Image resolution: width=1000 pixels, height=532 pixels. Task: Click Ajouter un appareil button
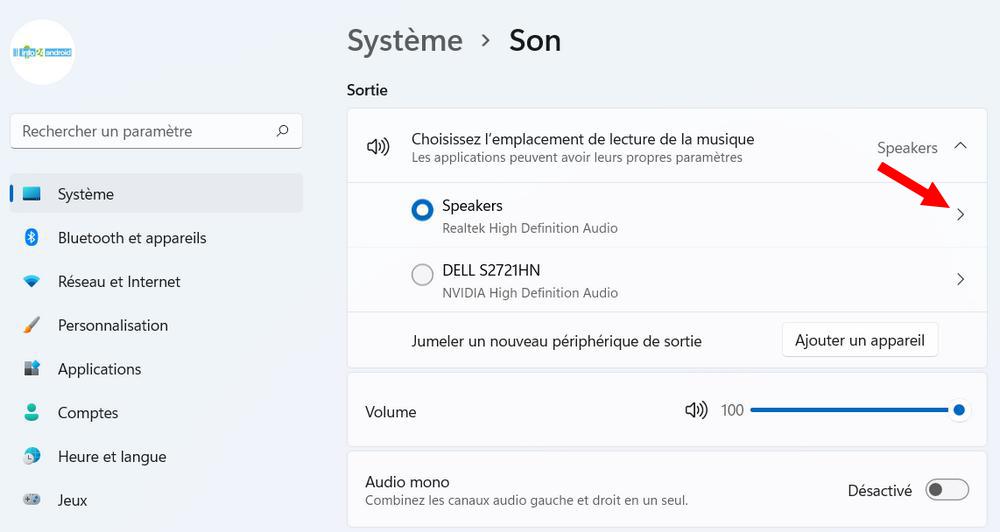tap(860, 340)
